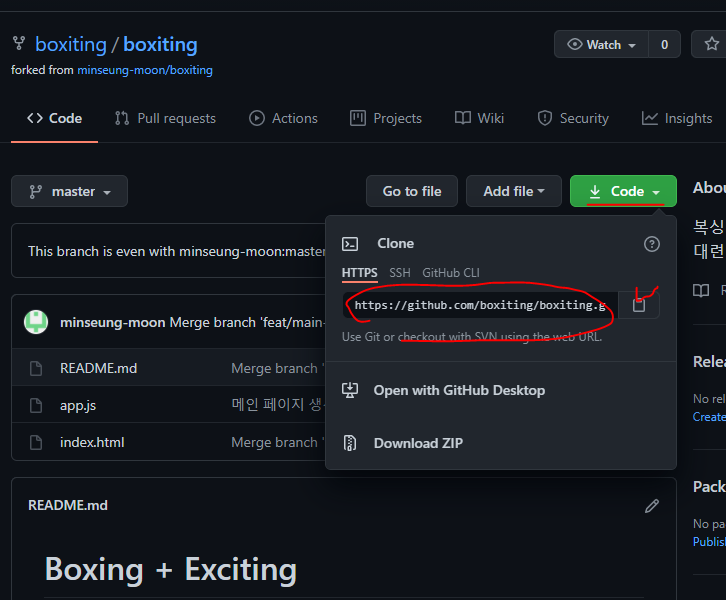Click the Pull requests tab icon
726x600 pixels.
pyautogui.click(x=122, y=119)
